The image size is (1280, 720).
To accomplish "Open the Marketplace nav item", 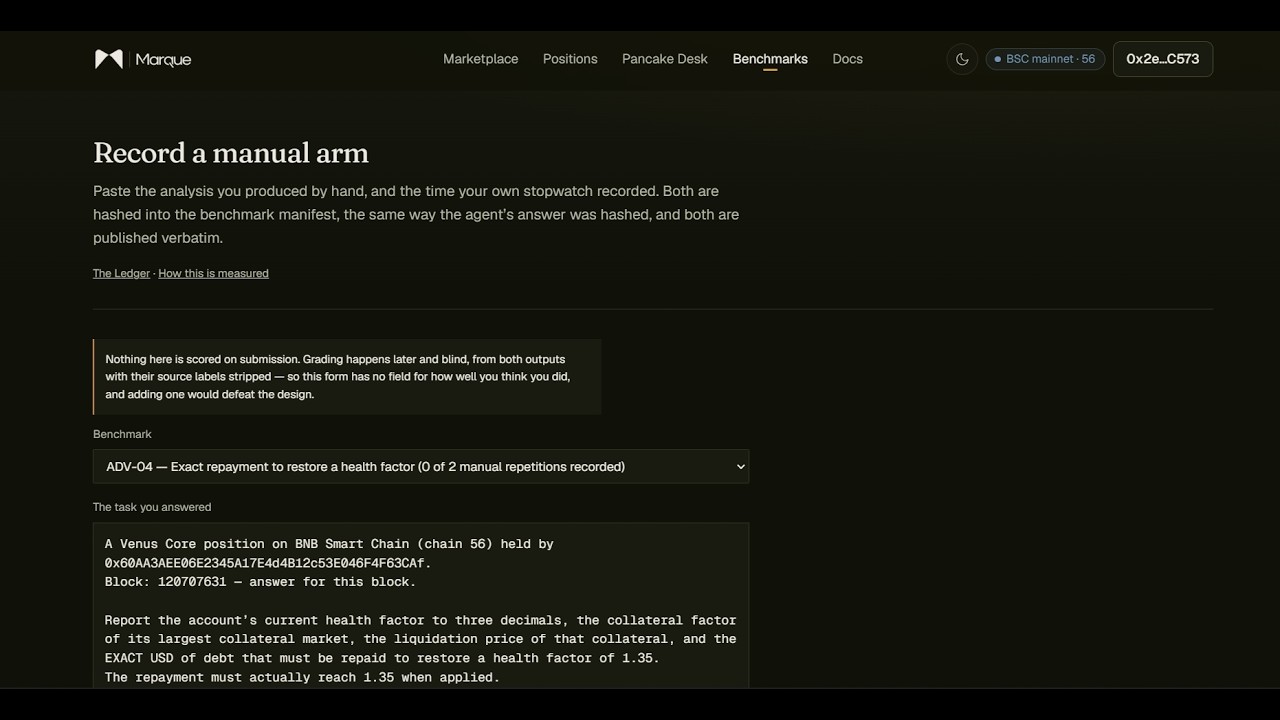I will (x=480, y=59).
